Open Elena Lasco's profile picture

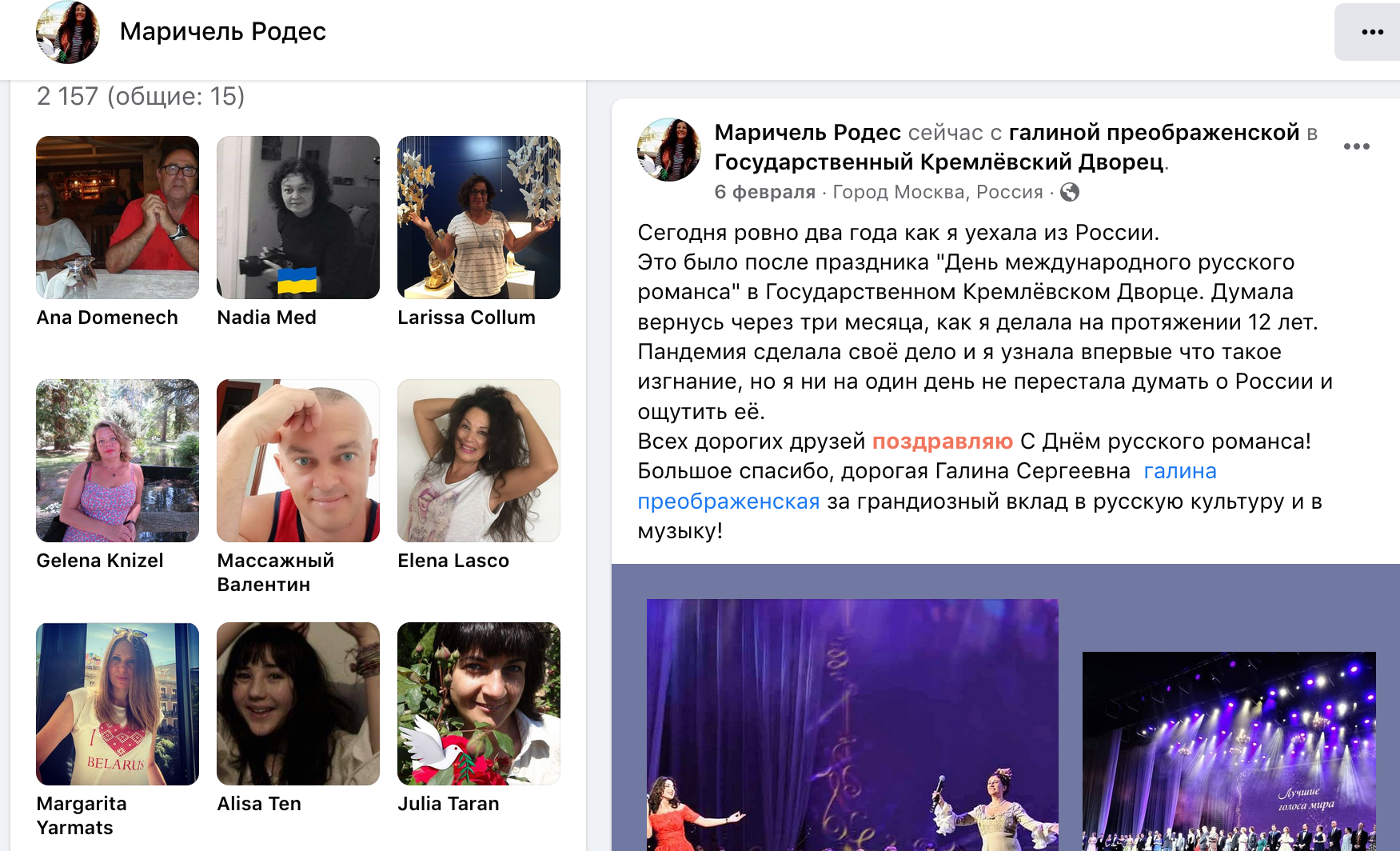pyautogui.click(x=479, y=461)
